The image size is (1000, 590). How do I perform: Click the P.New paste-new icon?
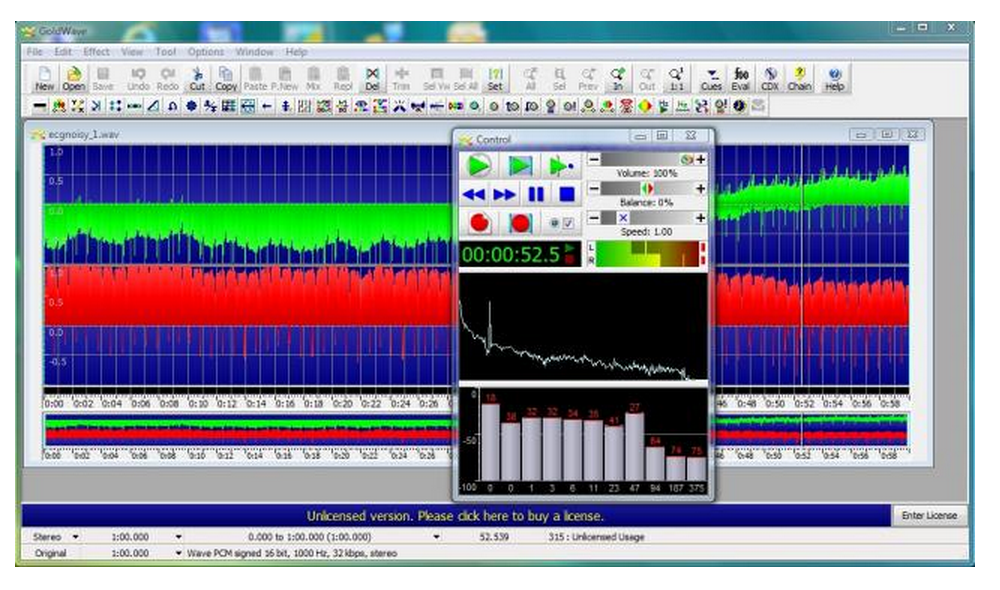point(284,79)
